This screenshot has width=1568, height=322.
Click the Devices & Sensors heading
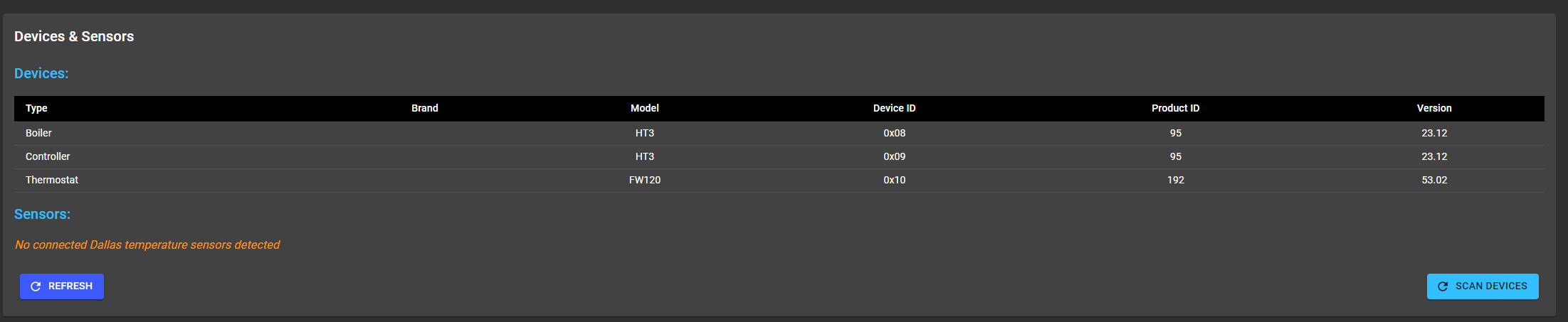click(74, 36)
